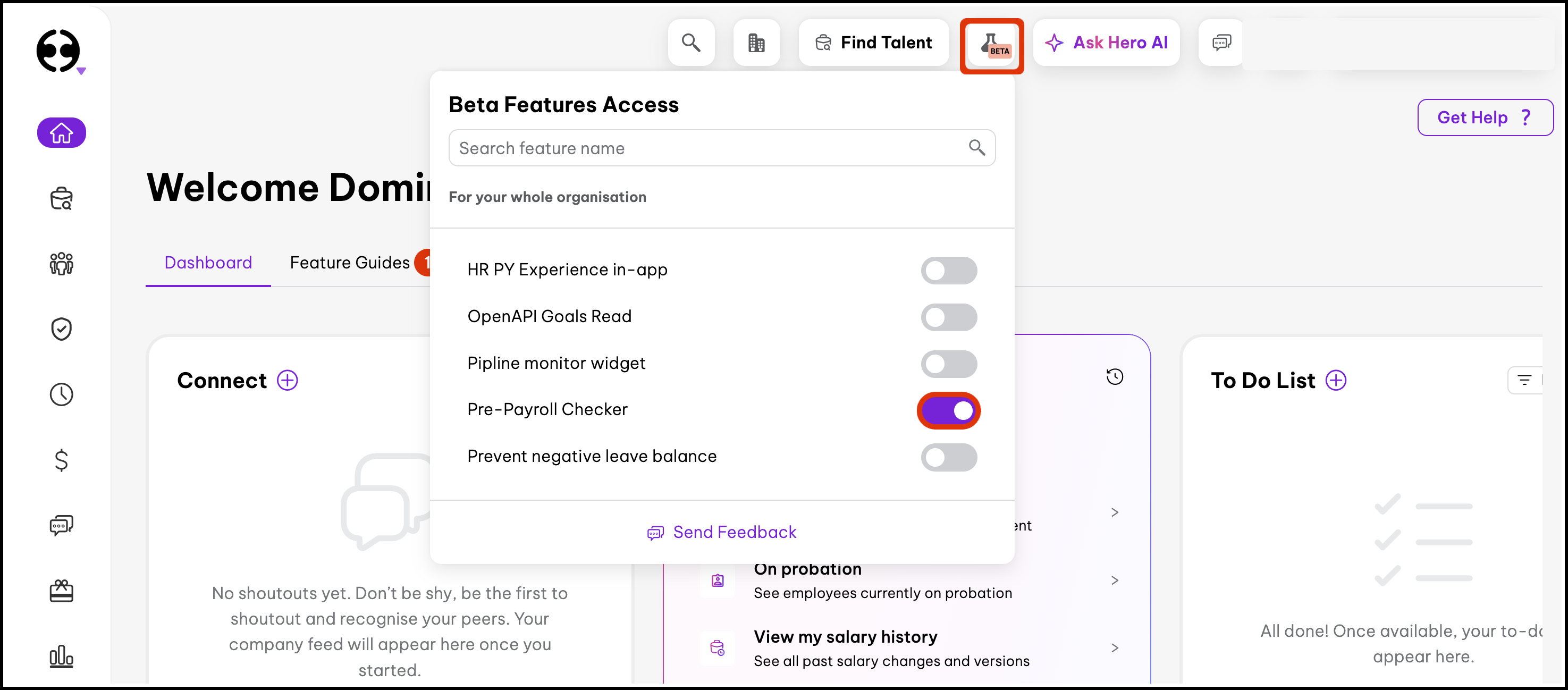The image size is (1568, 690).
Task: Open the logo dropdown arrow
Action: click(81, 71)
